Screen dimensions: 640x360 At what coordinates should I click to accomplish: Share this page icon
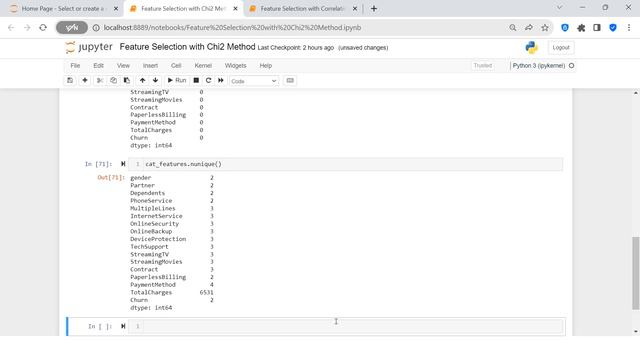(x=529, y=28)
